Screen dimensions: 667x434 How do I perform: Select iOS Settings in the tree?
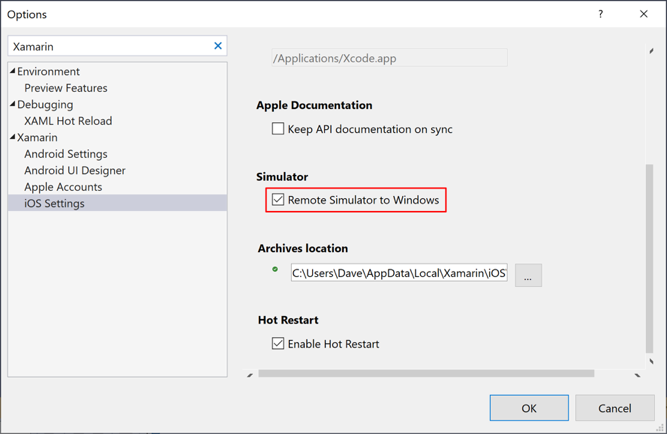tap(117, 203)
